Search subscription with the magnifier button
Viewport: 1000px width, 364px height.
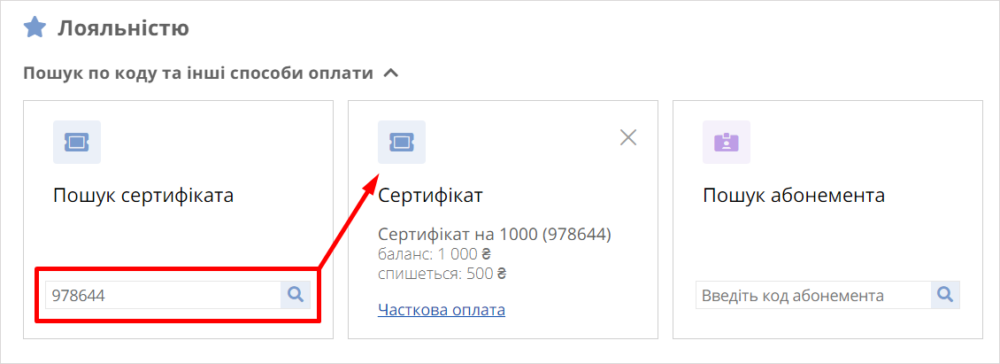click(x=945, y=296)
